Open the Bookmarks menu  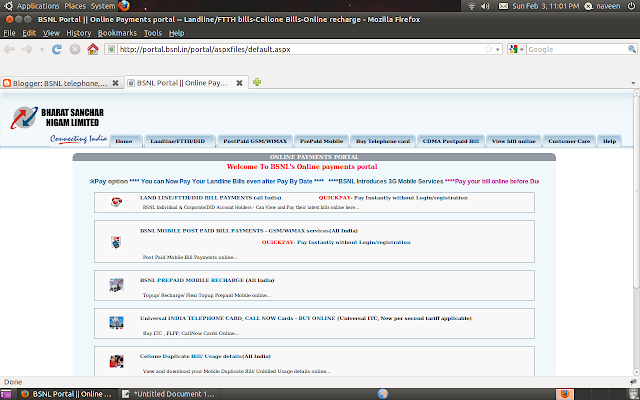coord(117,33)
